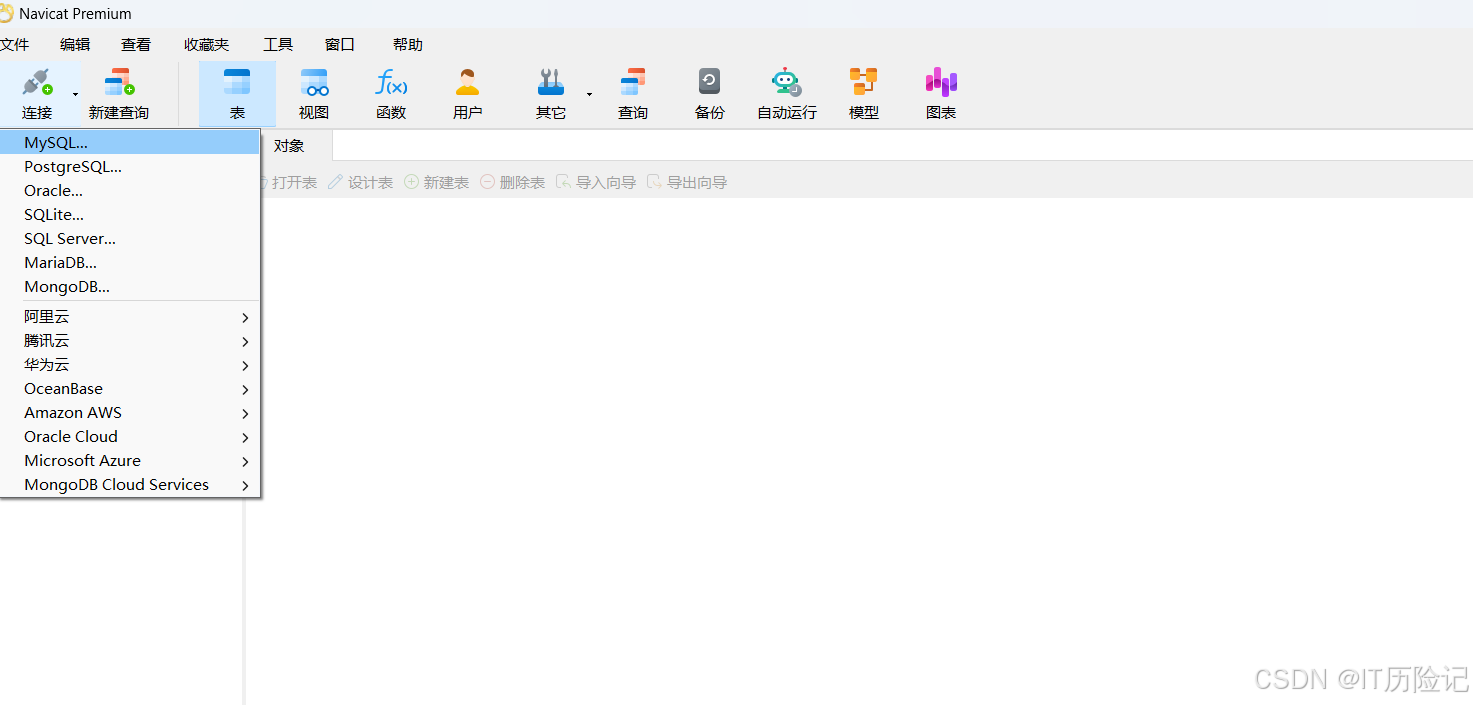Choose SQL Server... from the connection list

coord(130,239)
